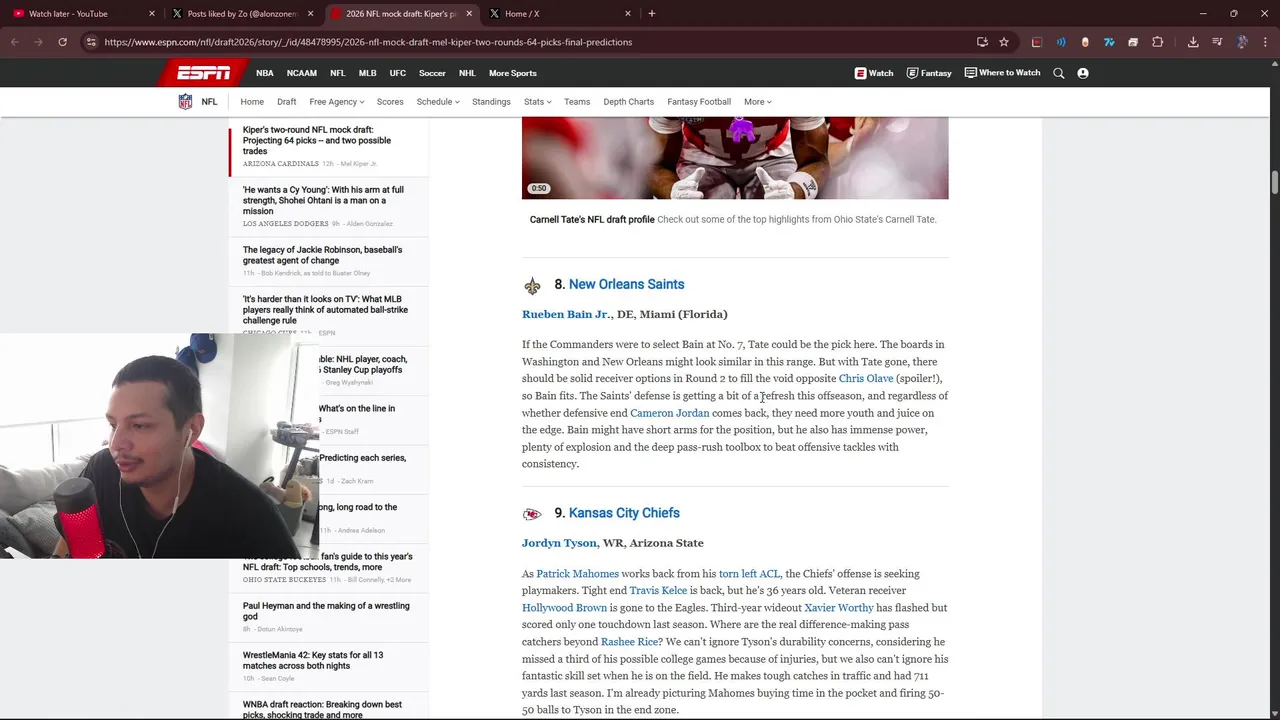The width and height of the screenshot is (1280, 720).
Task: Open the Chrome profile avatar
Action: [1242, 42]
